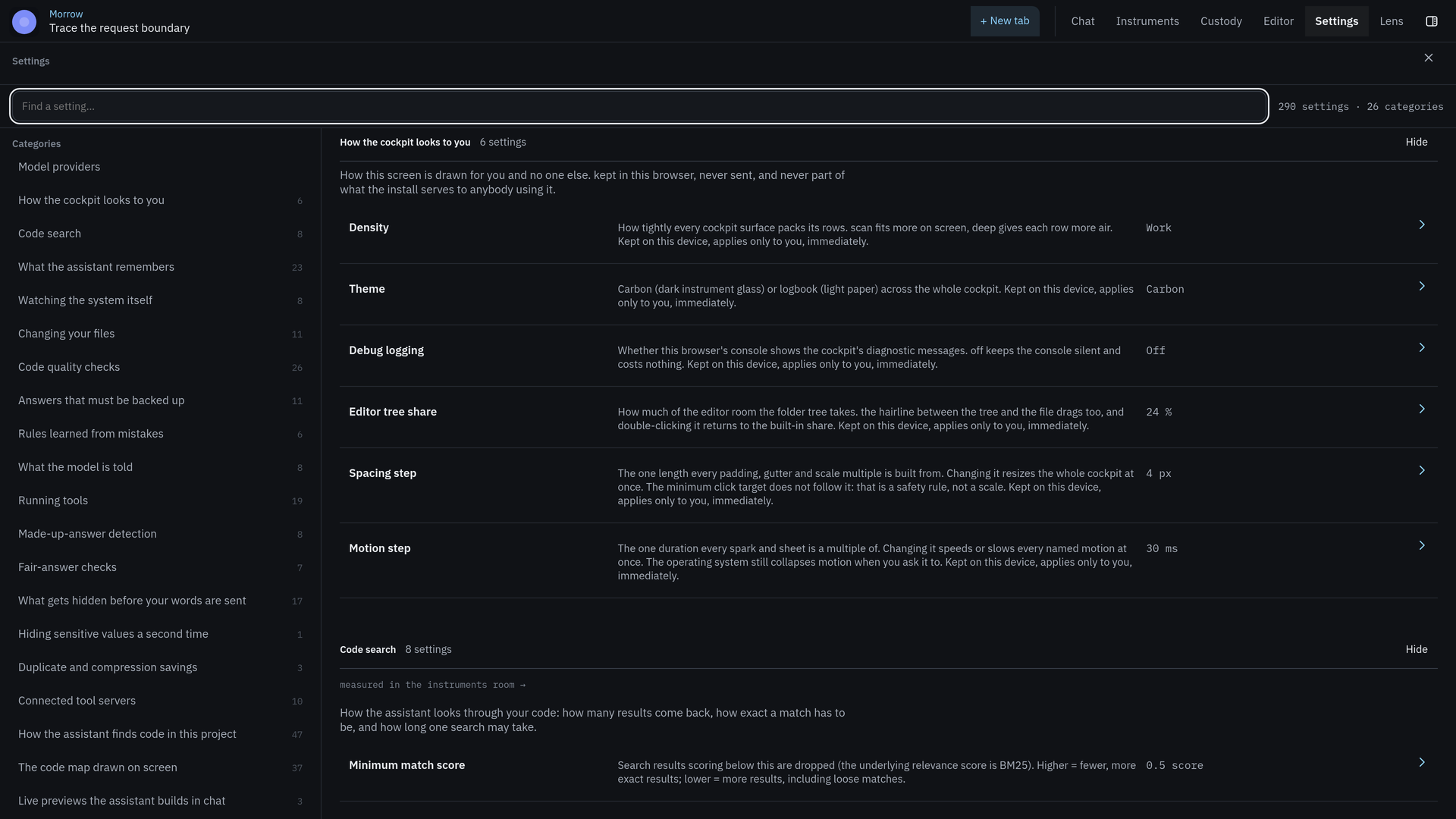Switch to the Editor tab

(x=1279, y=21)
